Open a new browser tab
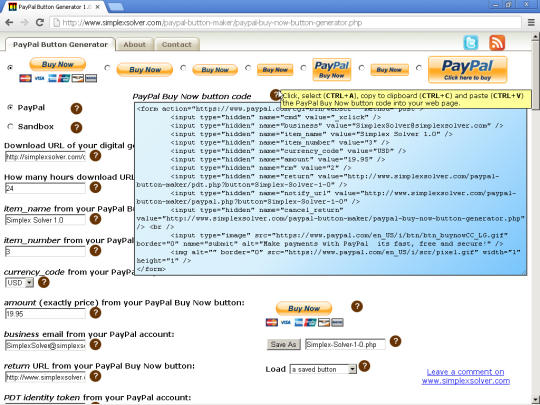Image resolution: width=540 pixels, height=405 pixels. click(116, 7)
